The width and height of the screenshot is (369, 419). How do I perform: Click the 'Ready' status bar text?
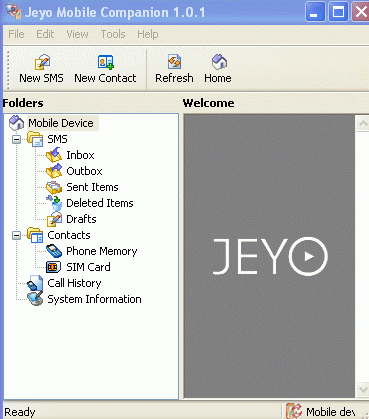click(20, 412)
